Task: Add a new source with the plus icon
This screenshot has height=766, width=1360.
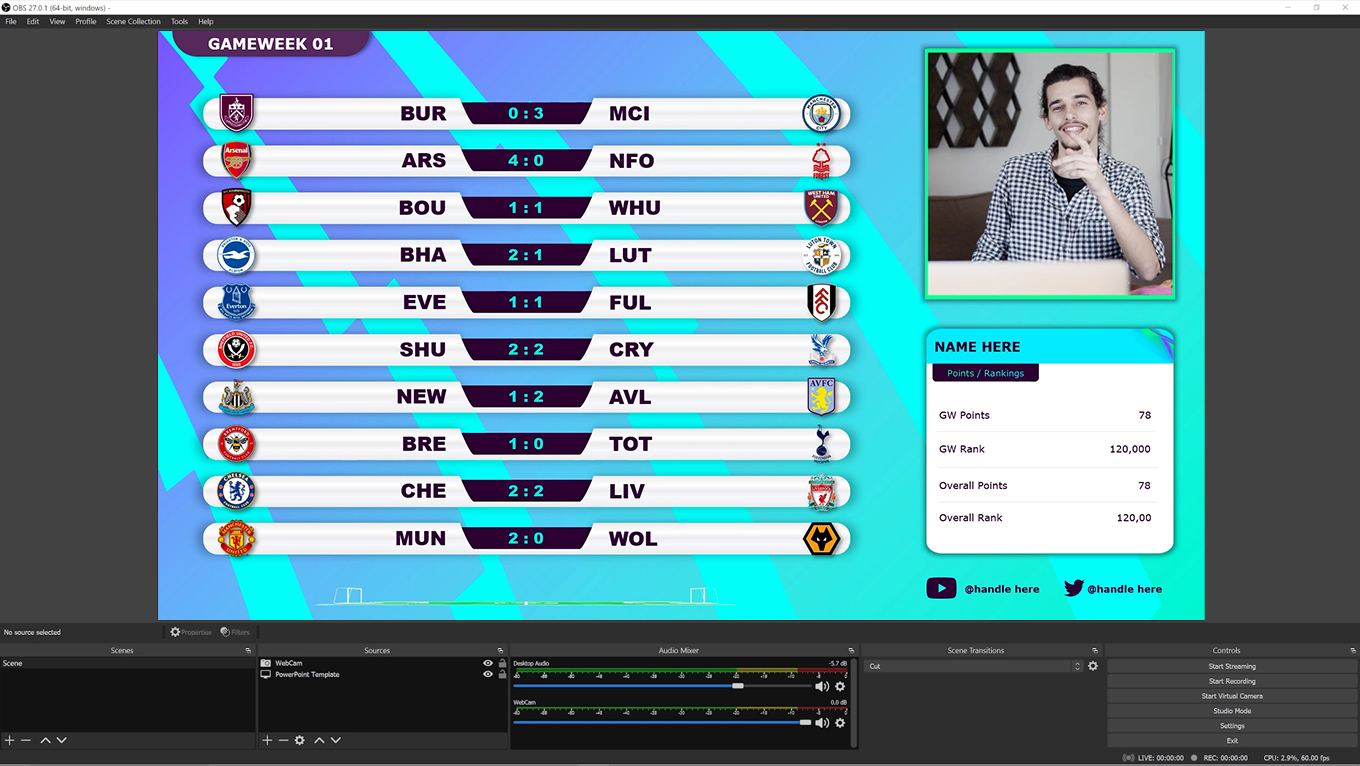Action: [266, 740]
